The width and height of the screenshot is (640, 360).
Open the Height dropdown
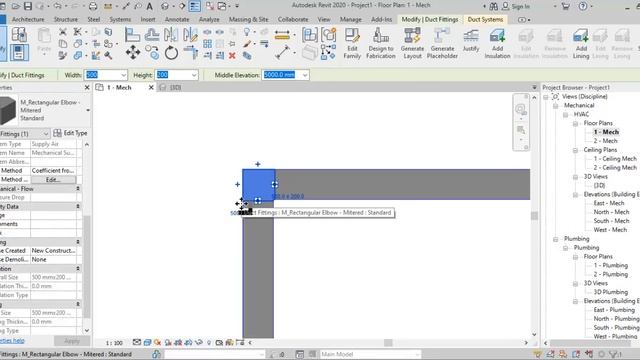pos(193,75)
